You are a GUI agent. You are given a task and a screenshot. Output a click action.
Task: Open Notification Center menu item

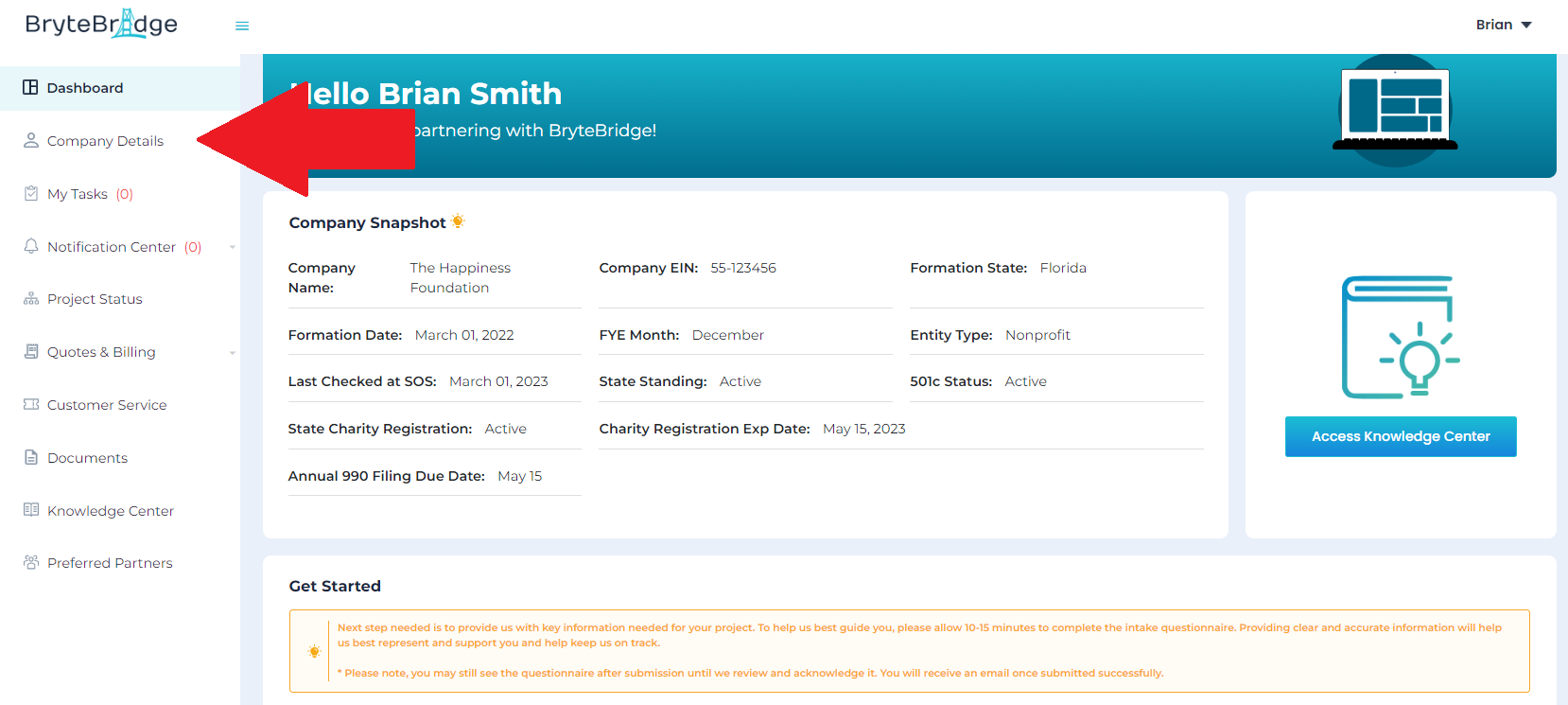[x=112, y=247]
